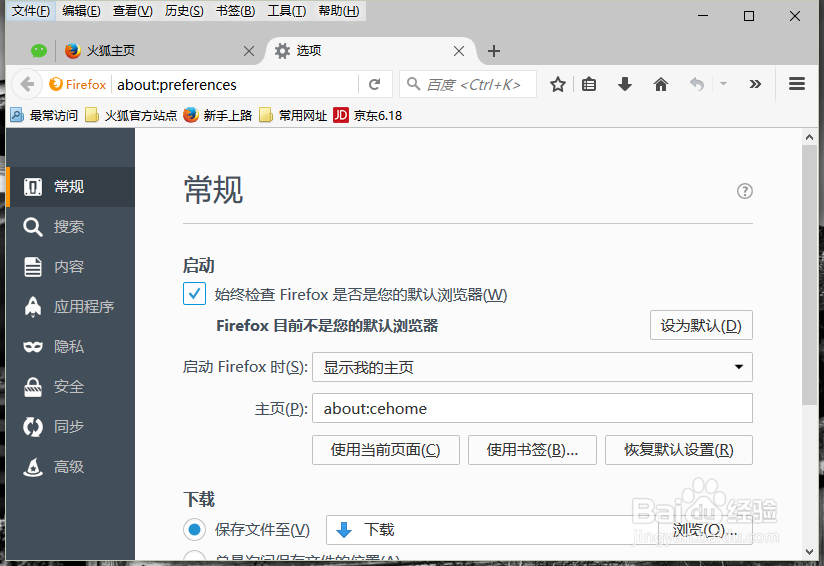The width and height of the screenshot is (824, 566).
Task: Close the 选项 tab
Action: pos(459,51)
